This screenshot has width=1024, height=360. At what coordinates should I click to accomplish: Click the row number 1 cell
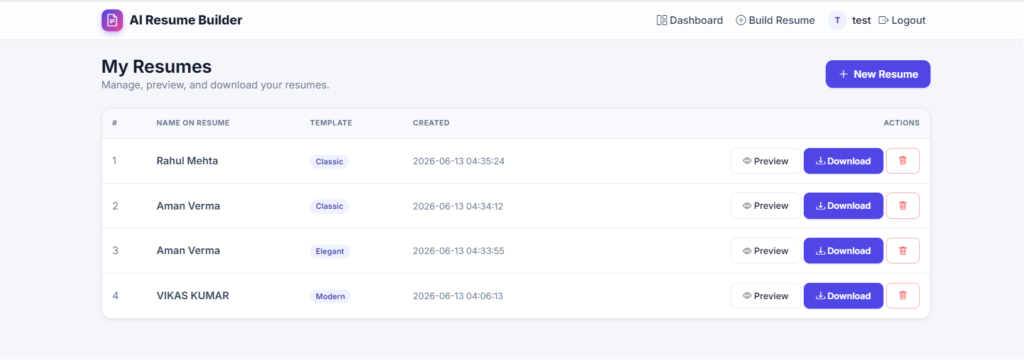coord(115,161)
